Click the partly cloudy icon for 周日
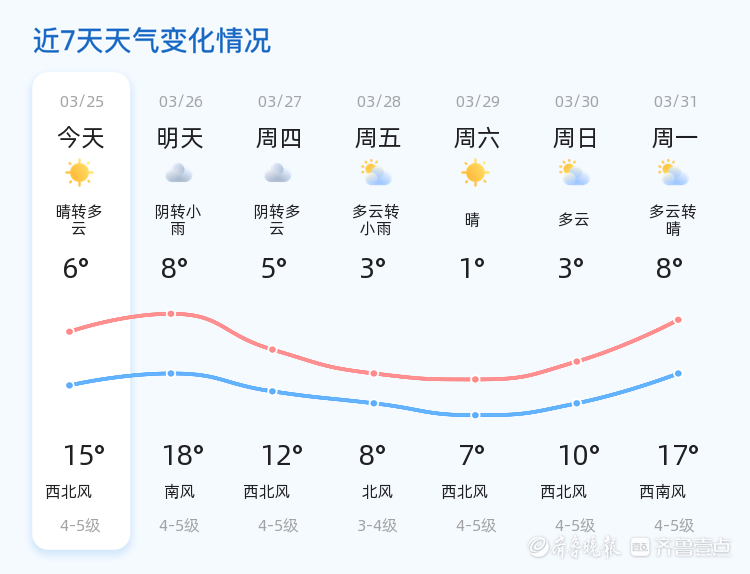The image size is (750, 574). (x=574, y=173)
